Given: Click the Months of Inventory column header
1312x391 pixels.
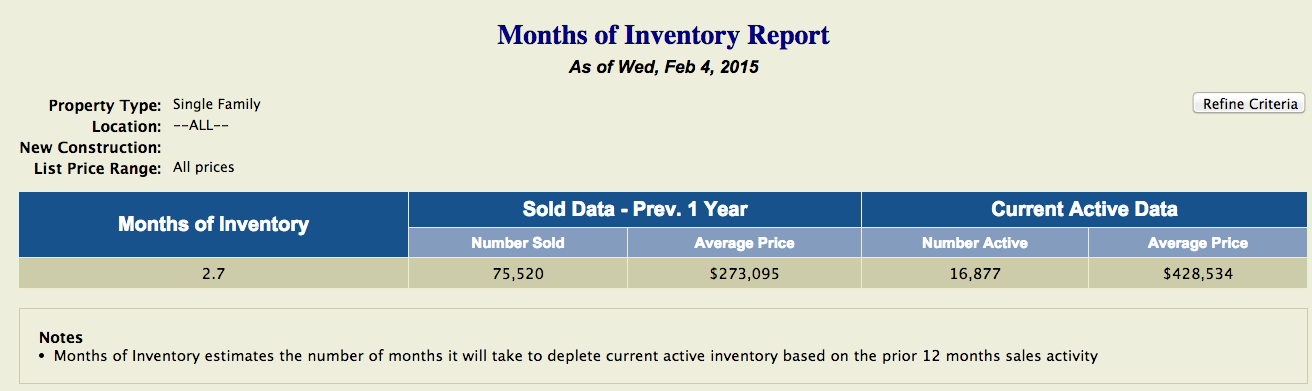Looking at the screenshot, I should pos(213,225).
